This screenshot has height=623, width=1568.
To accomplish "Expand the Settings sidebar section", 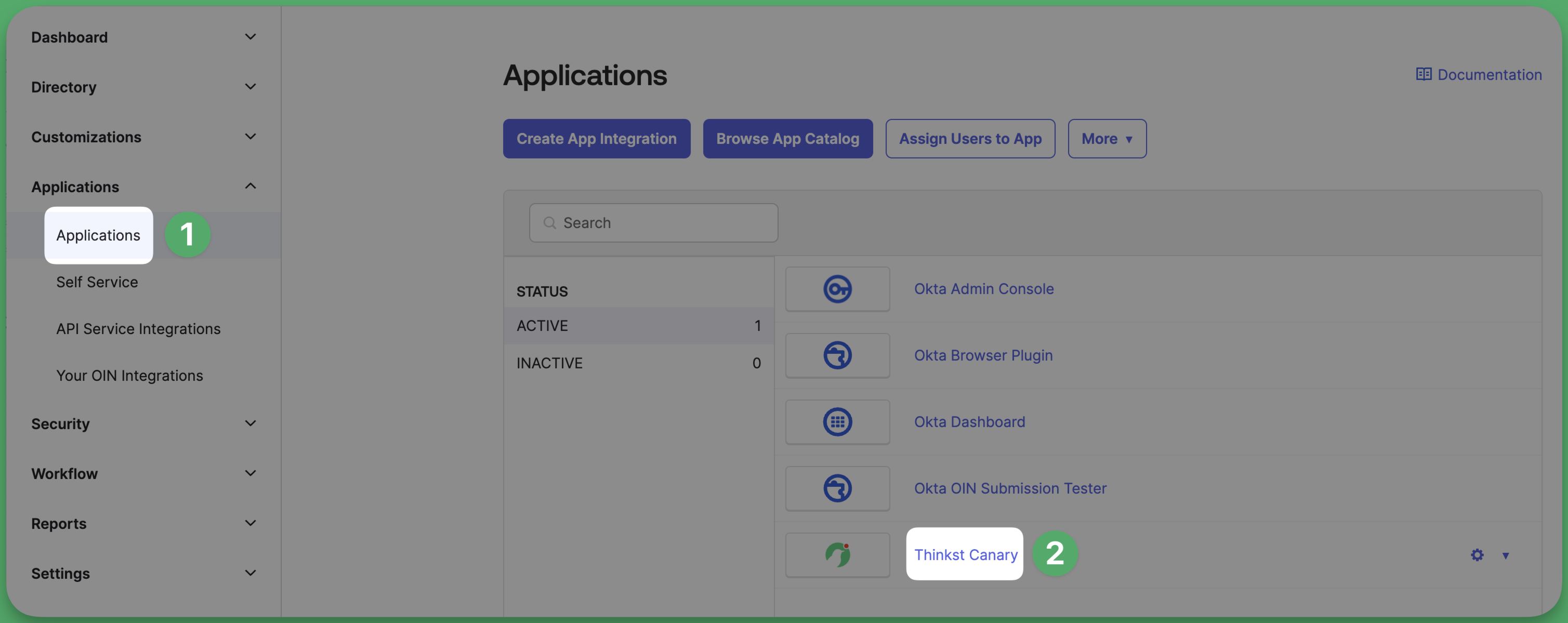I will tap(250, 573).
